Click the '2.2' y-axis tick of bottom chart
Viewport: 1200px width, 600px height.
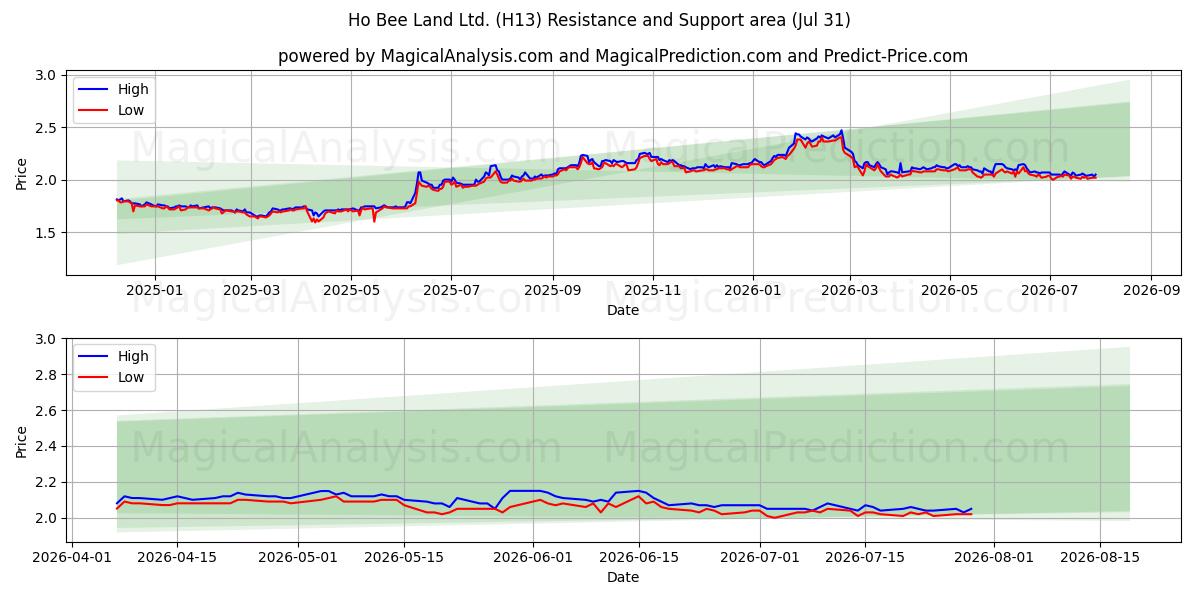(45, 483)
